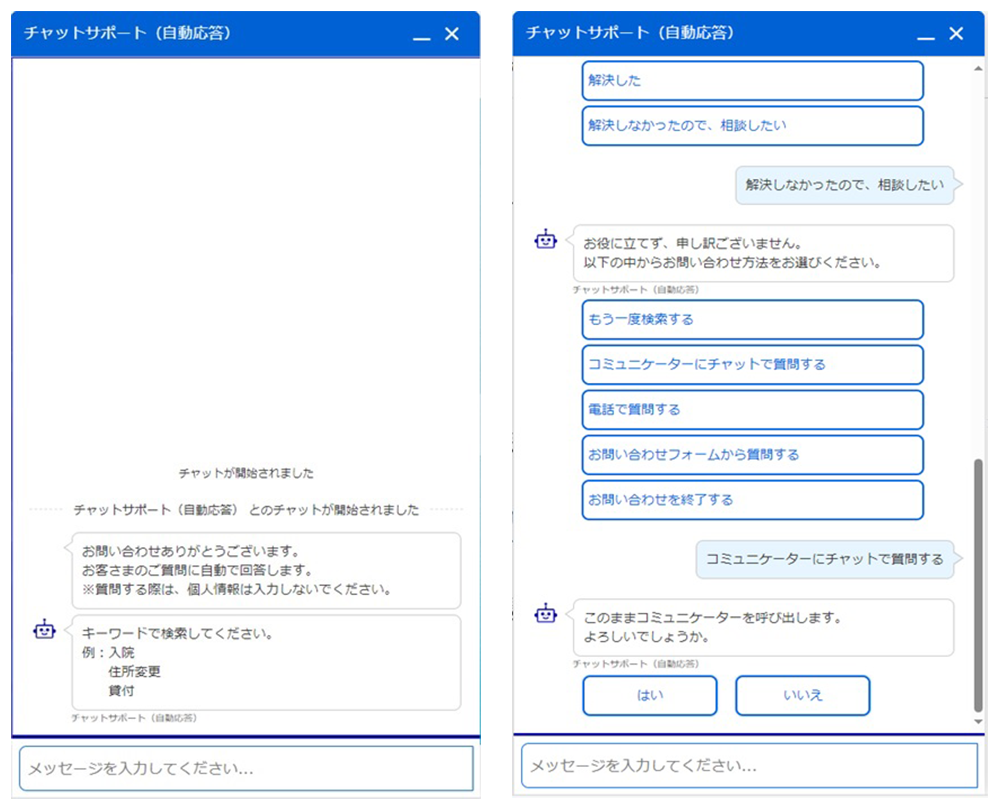Viewport: 1000px width, 810px height.
Task: Choose the 電話で質問する option
Action: [x=752, y=410]
